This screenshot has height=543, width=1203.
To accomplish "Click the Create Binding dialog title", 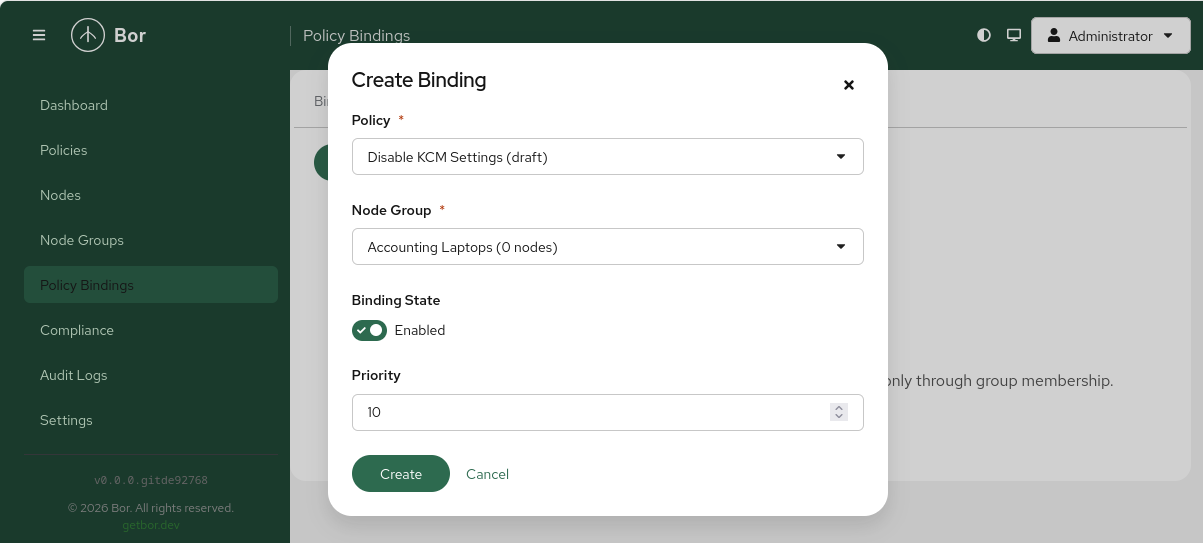I will point(419,80).
